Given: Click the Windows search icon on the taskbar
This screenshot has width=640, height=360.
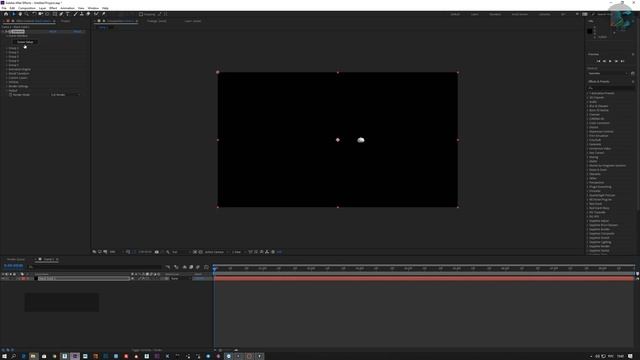Looking at the screenshot, I should point(13,356).
